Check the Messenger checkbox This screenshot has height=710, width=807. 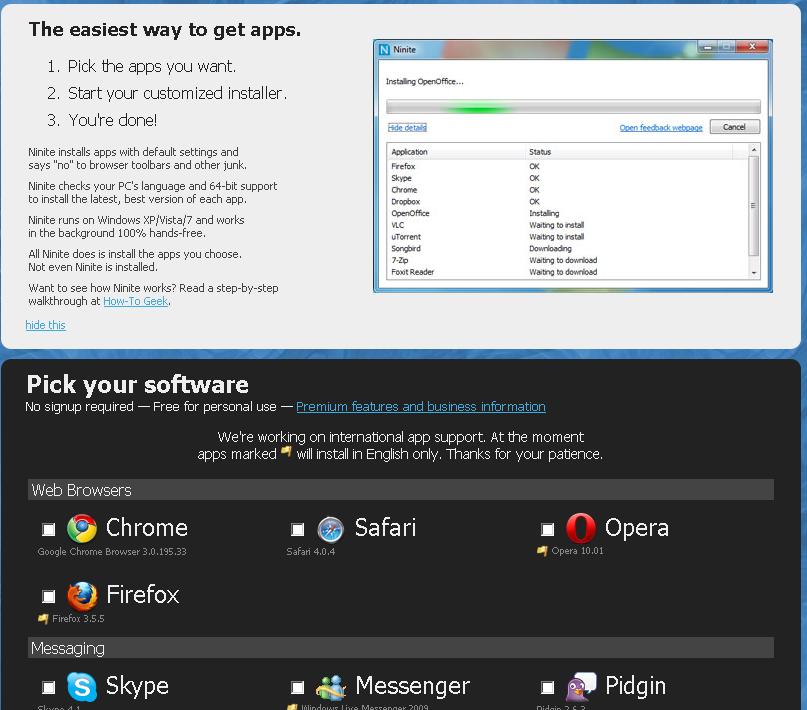pyautogui.click(x=297, y=687)
